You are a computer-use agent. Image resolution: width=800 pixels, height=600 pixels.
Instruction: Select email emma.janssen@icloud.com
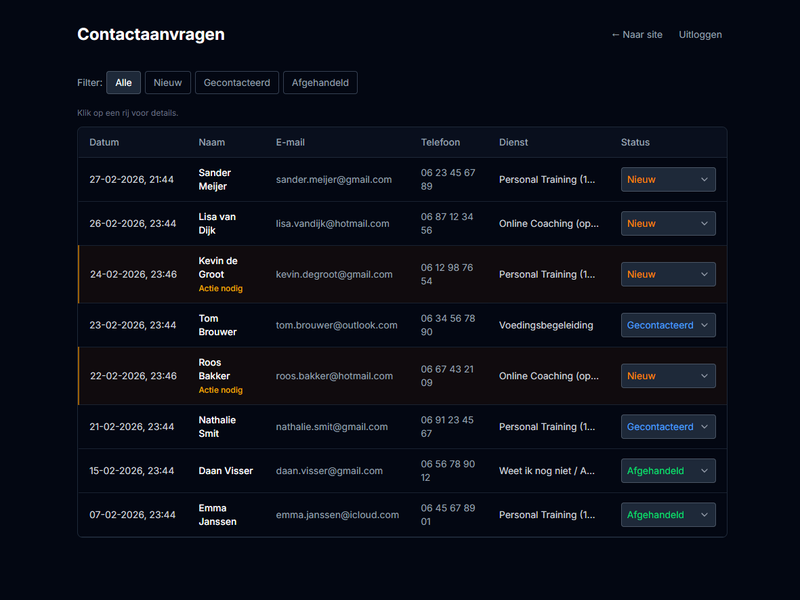coord(337,515)
